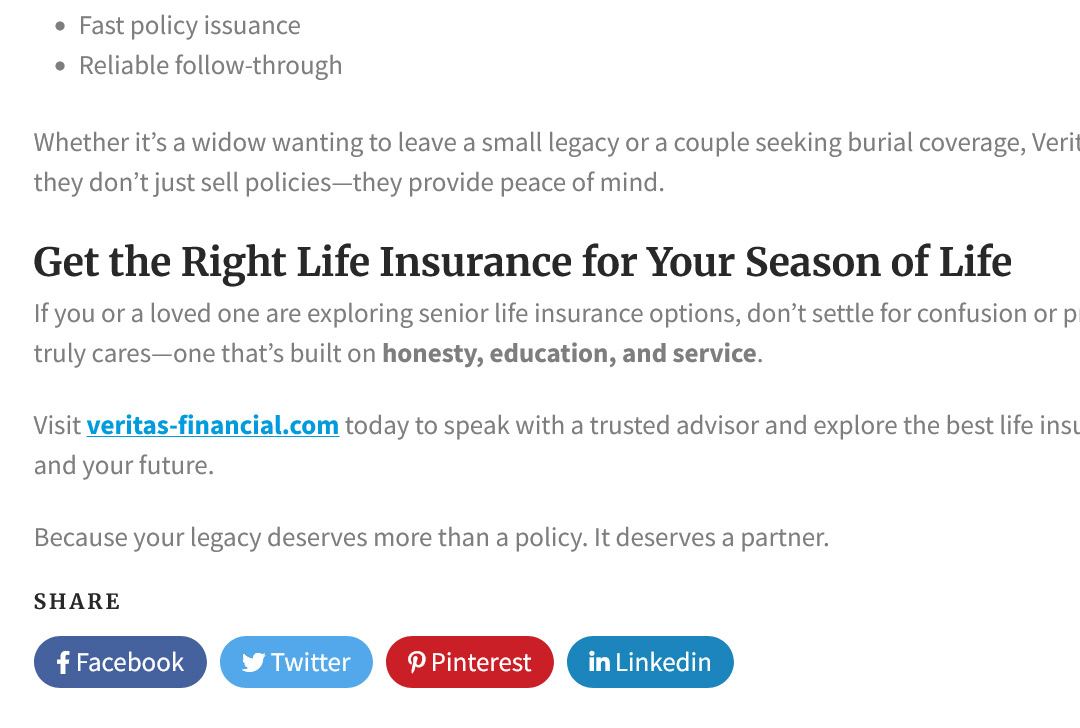Post to Linkedin via the Linkedin label
This screenshot has height=728, width=1080.
click(x=663, y=662)
